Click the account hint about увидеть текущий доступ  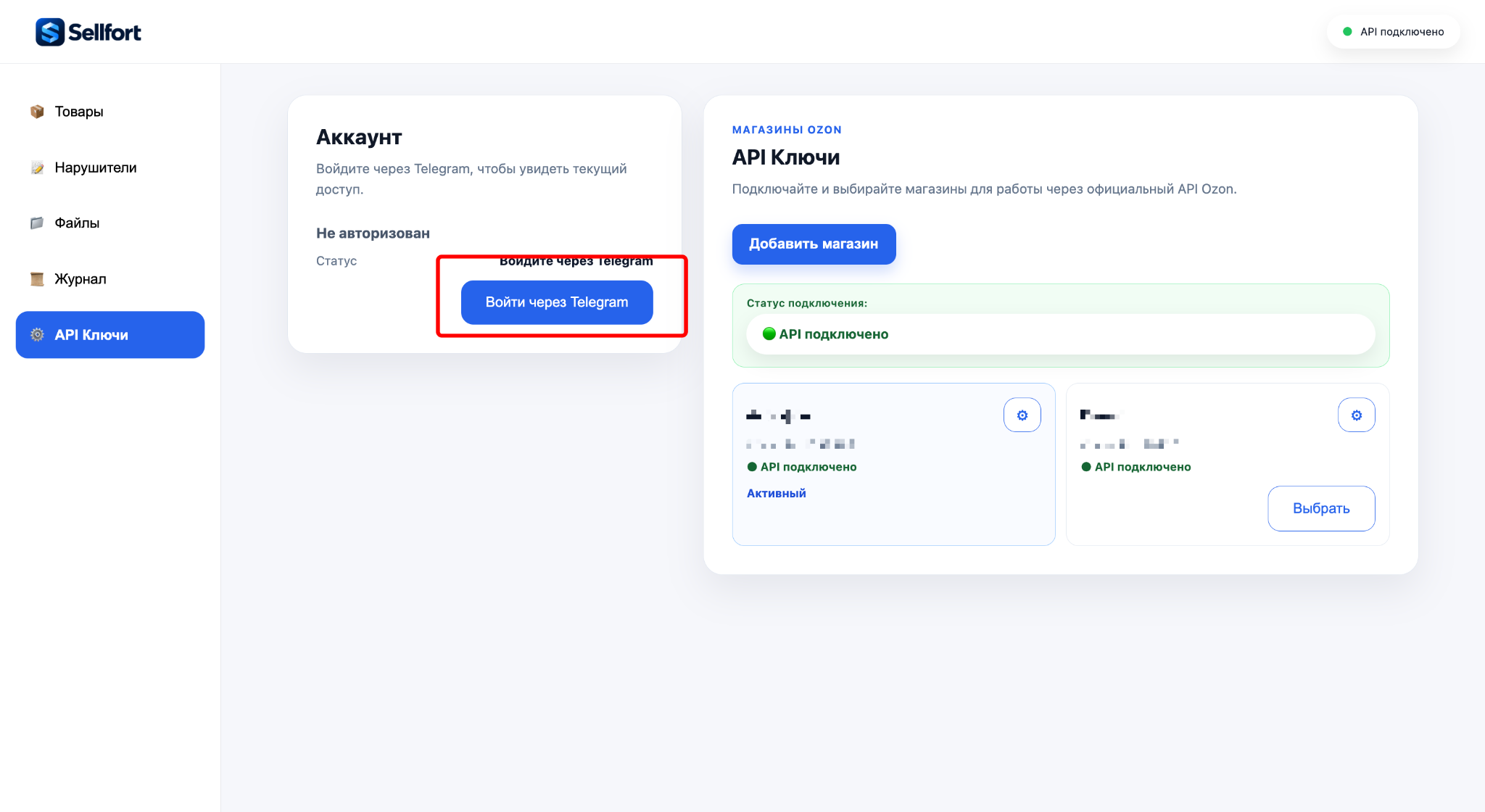pos(471,179)
